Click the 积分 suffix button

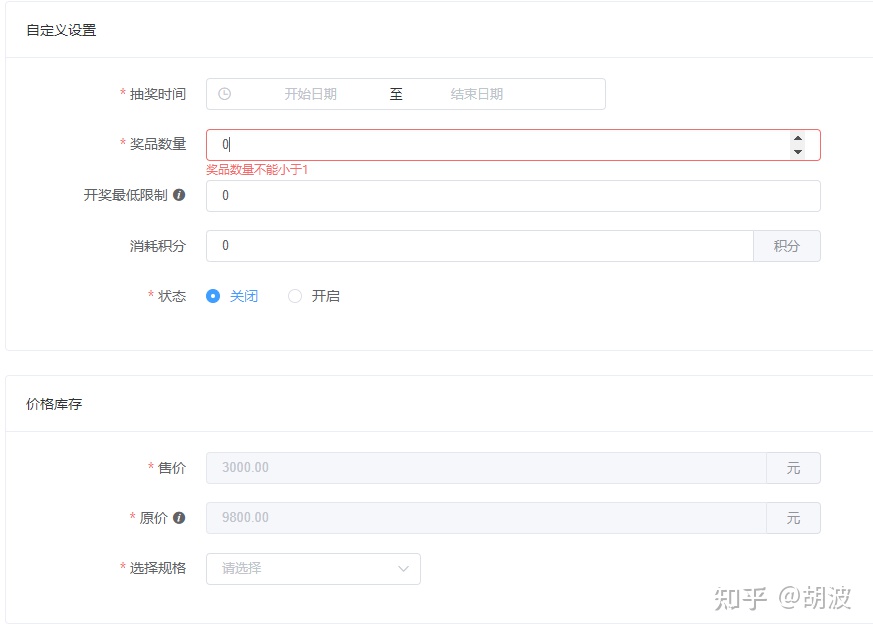click(786, 246)
